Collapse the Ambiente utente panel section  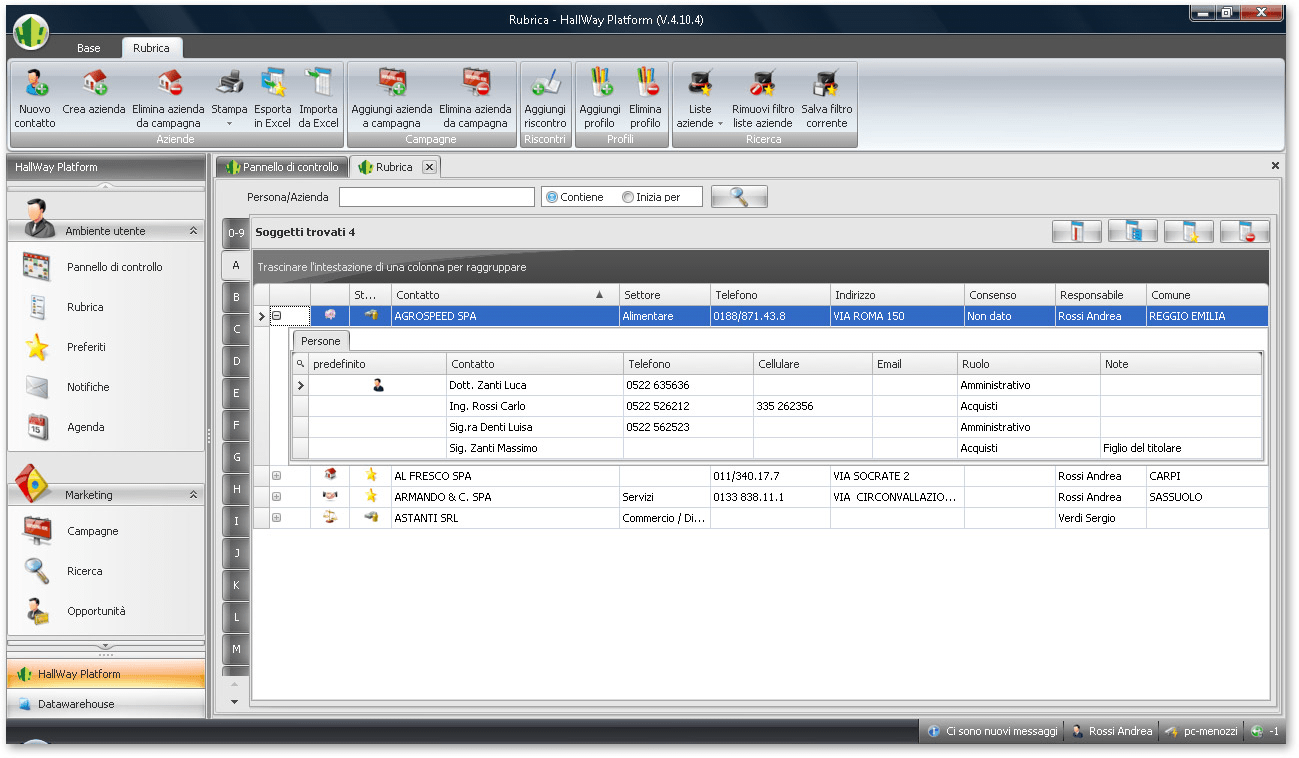coord(193,231)
